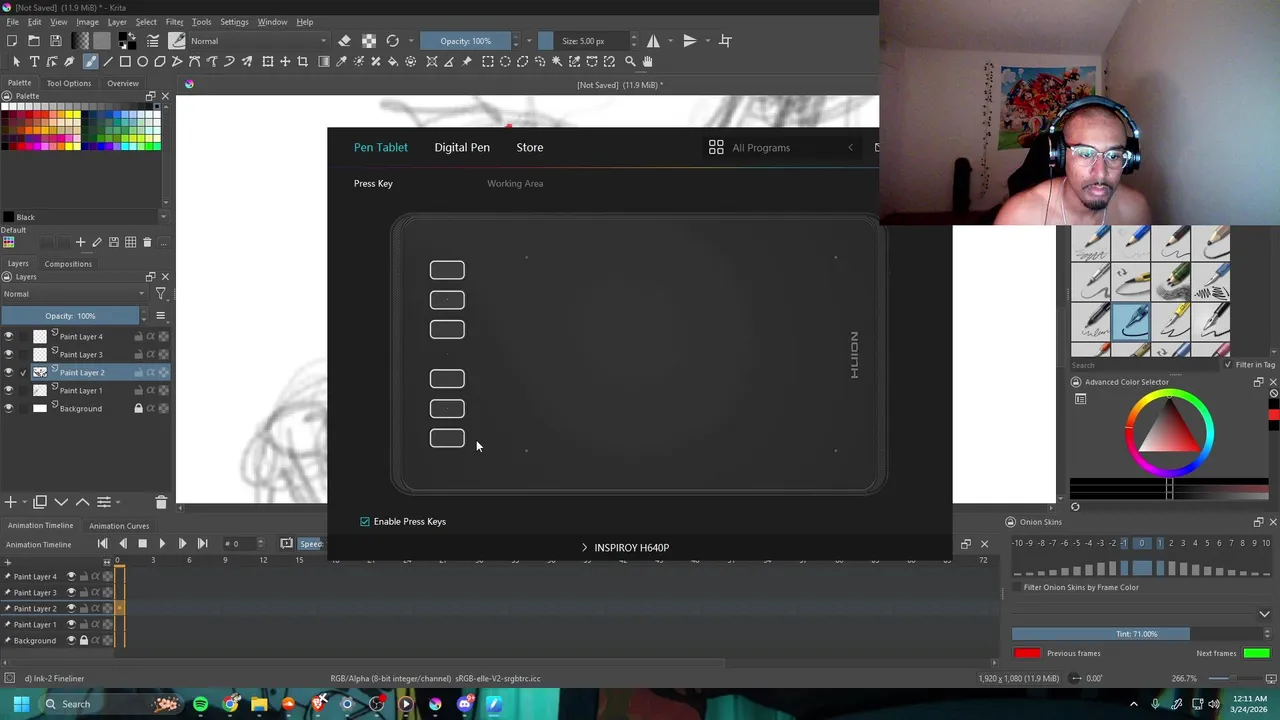Move layer up arrow in Layers panel
This screenshot has width=1280, height=720.
[x=83, y=502]
